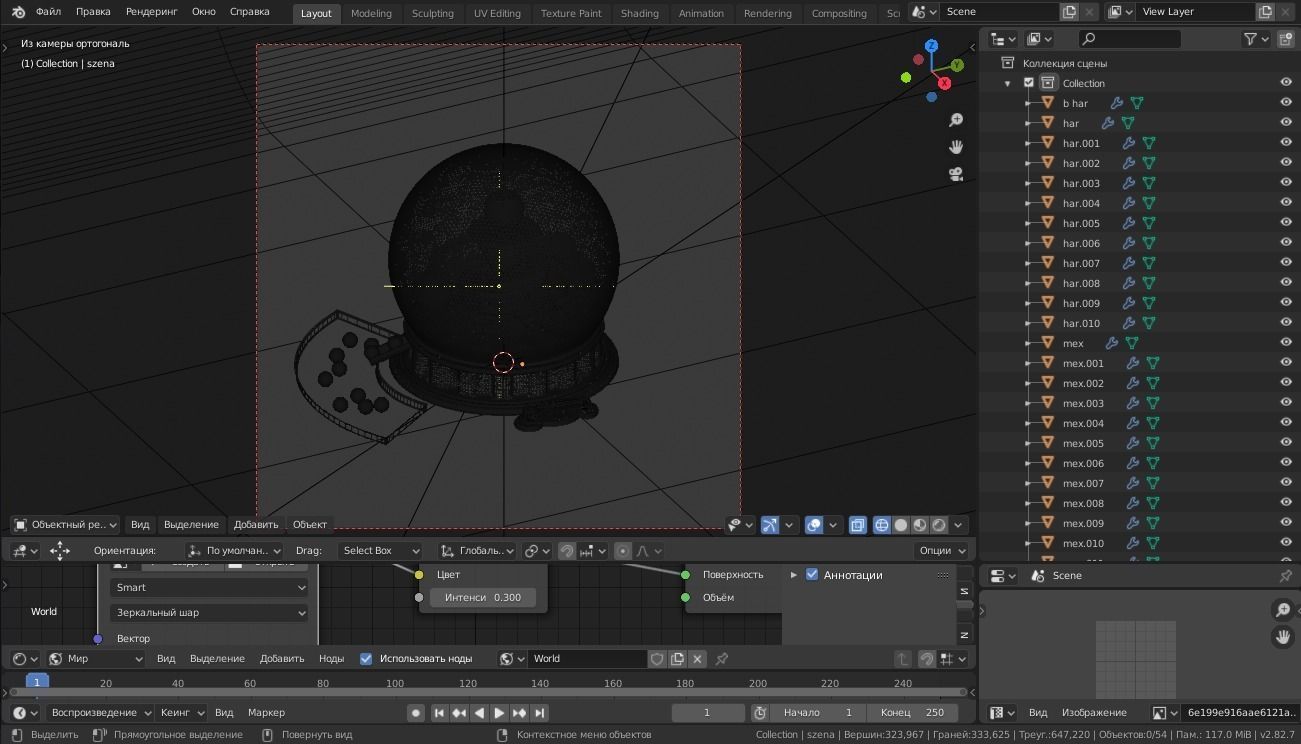Toggle camera view icon in viewport

956,174
